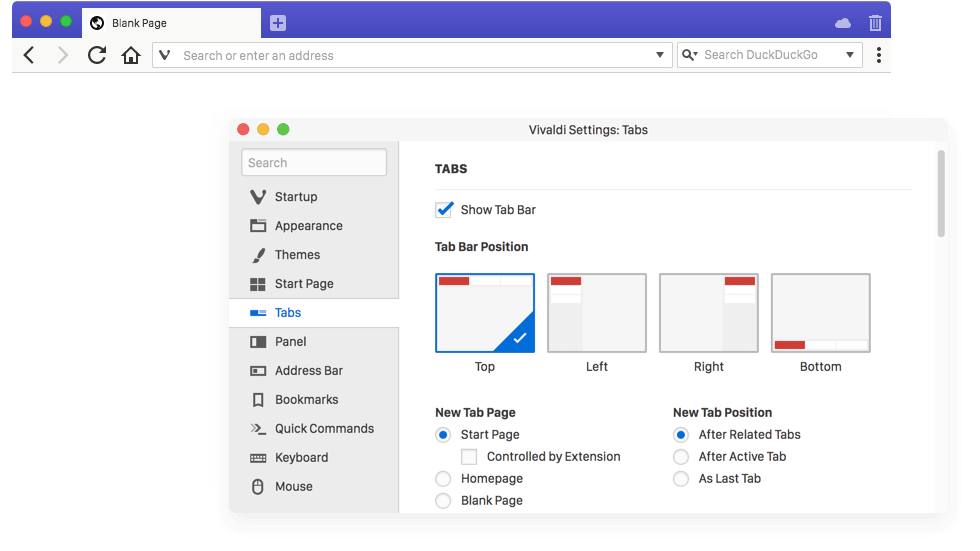This screenshot has width=980, height=551.
Task: Enable Controlled by Extension checkbox
Action: tap(469, 457)
